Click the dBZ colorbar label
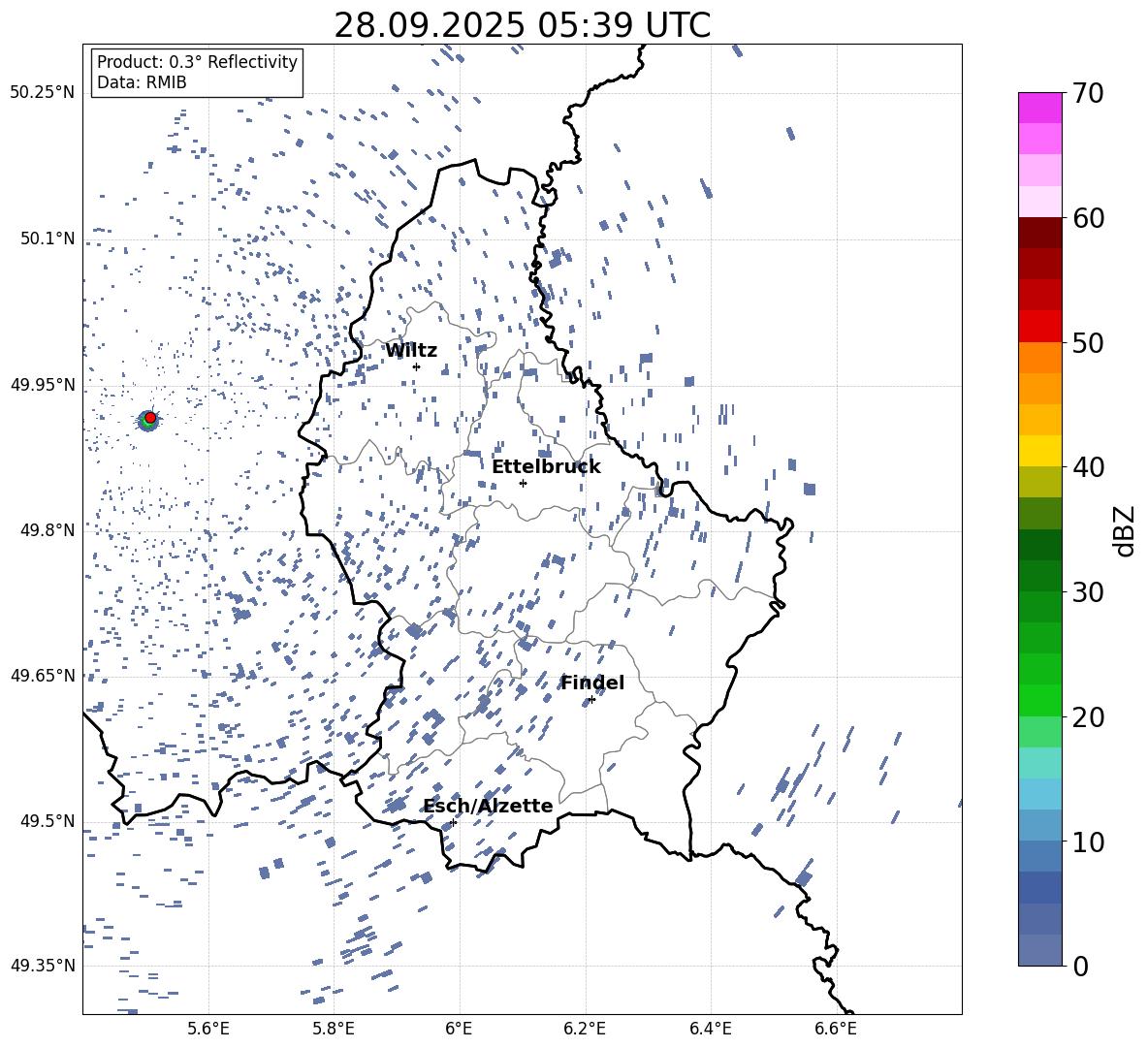The image size is (1148, 1048). click(1125, 530)
